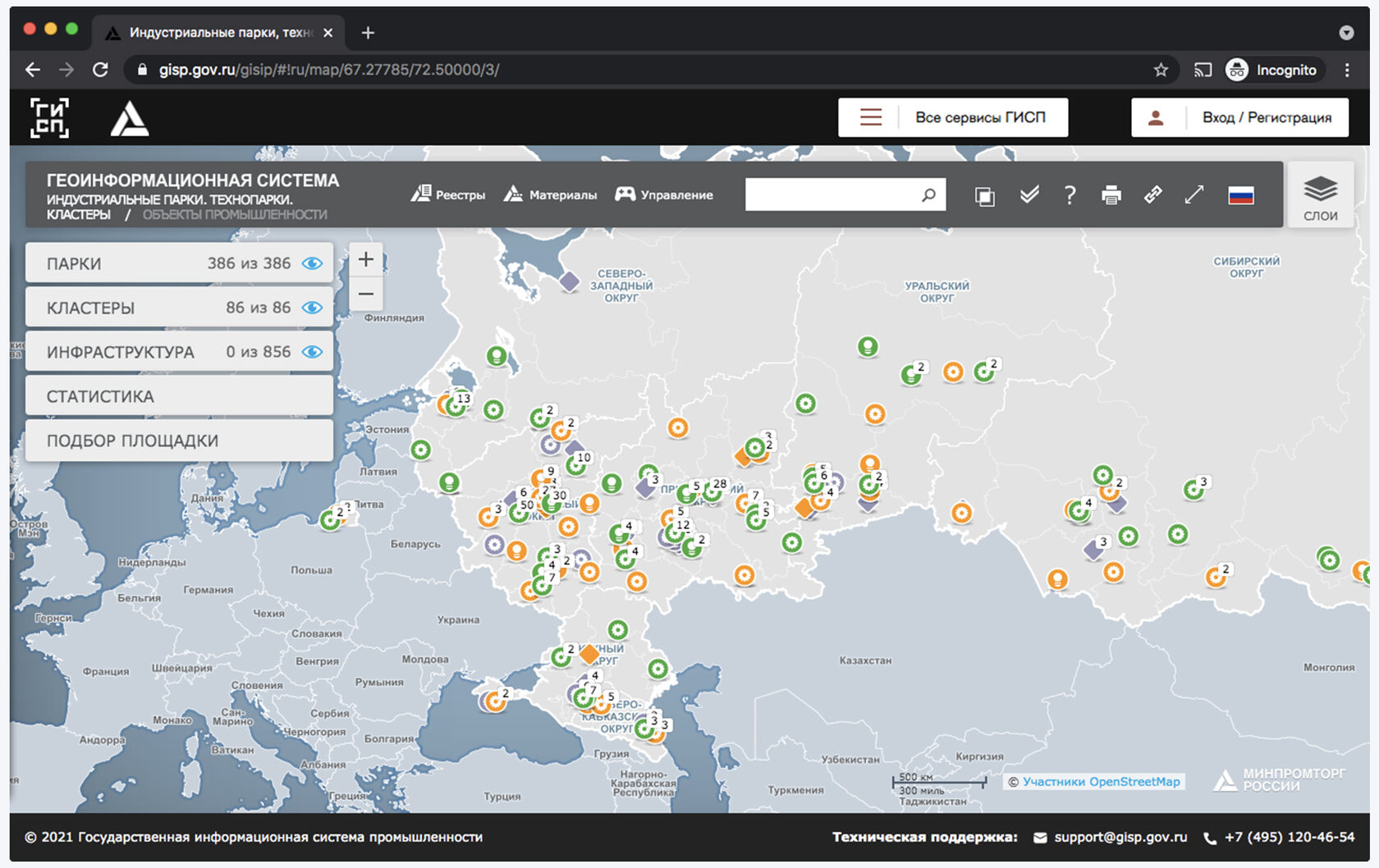The width and height of the screenshot is (1379, 868).
Task: Expand the Статистика panel
Action: pyautogui.click(x=179, y=396)
